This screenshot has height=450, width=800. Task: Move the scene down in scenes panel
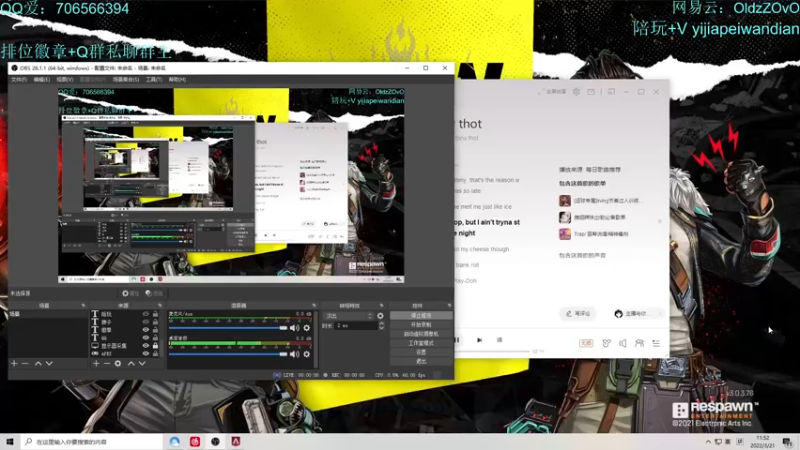click(49, 363)
